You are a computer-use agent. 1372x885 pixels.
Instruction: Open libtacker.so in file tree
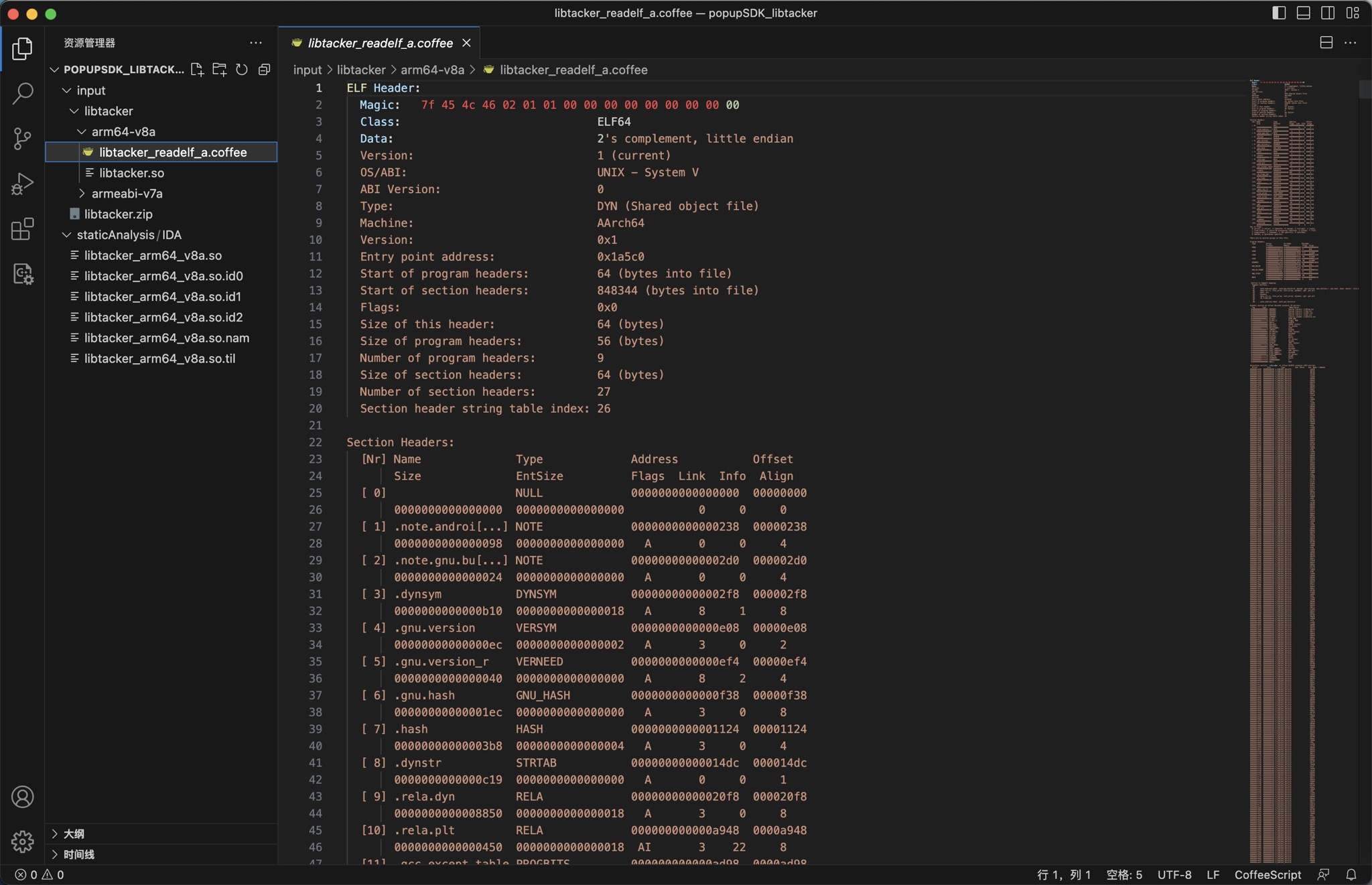tap(161, 173)
